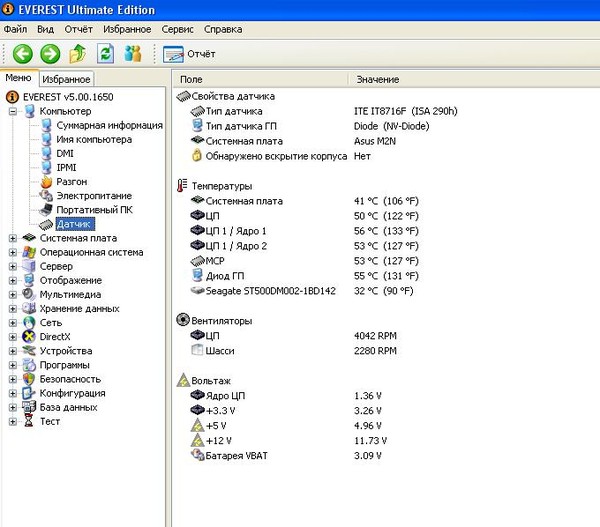Switch to the Меню panel tab

click(x=18, y=78)
